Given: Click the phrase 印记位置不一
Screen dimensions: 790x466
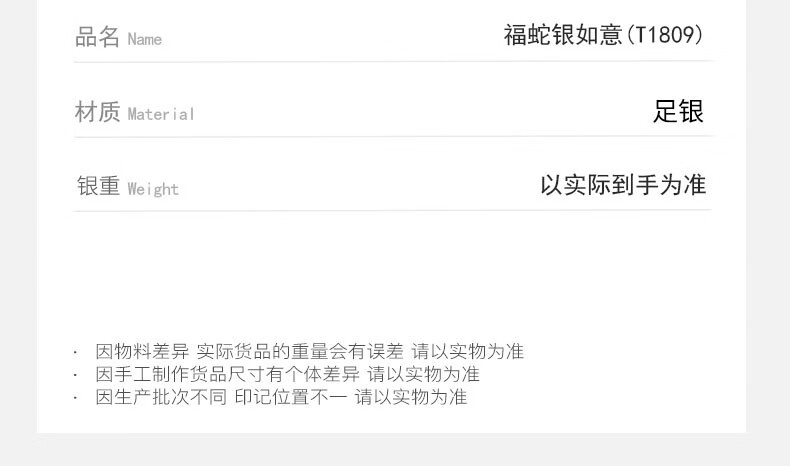Looking at the screenshot, I should [291, 397].
